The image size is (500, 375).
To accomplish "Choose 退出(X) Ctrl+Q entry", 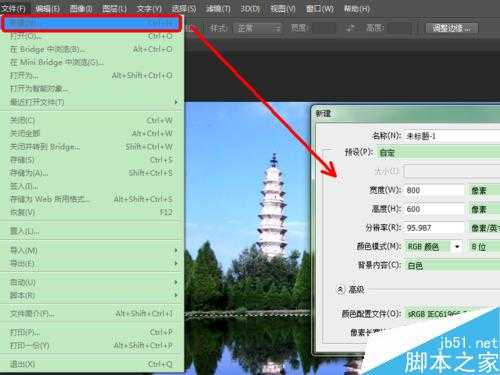I will point(92,364).
